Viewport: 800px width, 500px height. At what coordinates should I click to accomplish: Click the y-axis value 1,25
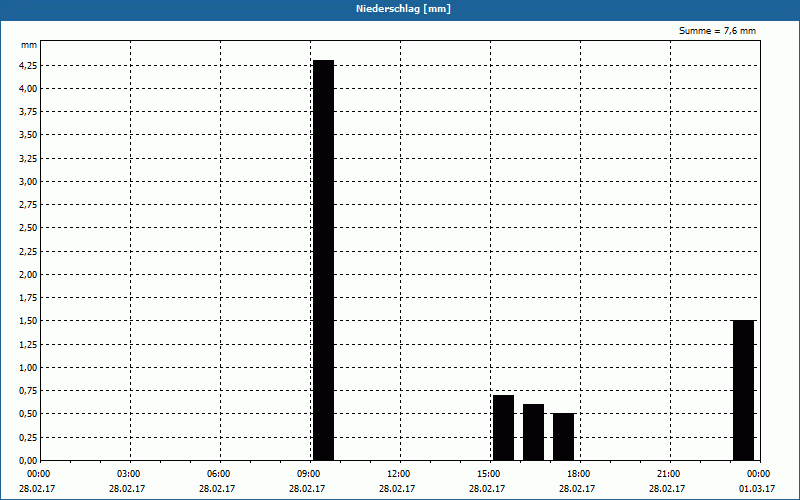coord(28,344)
